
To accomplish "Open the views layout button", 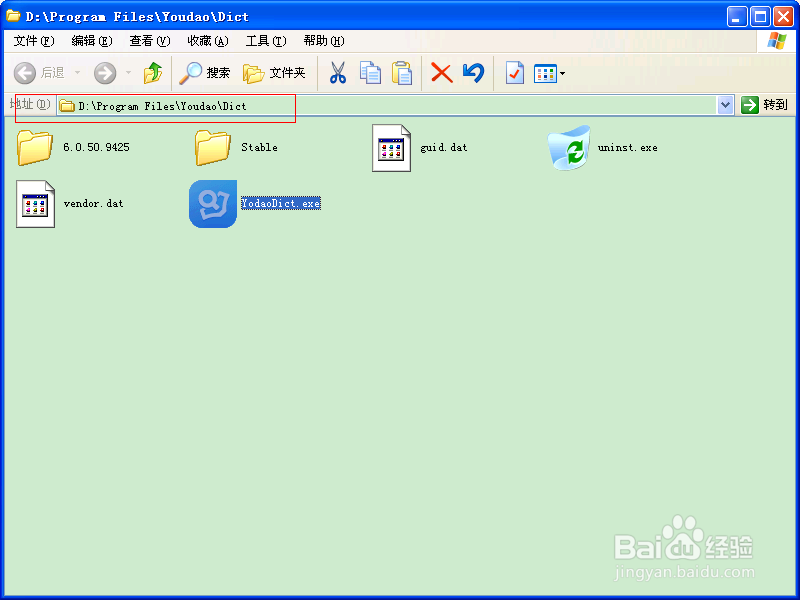I will point(545,73).
